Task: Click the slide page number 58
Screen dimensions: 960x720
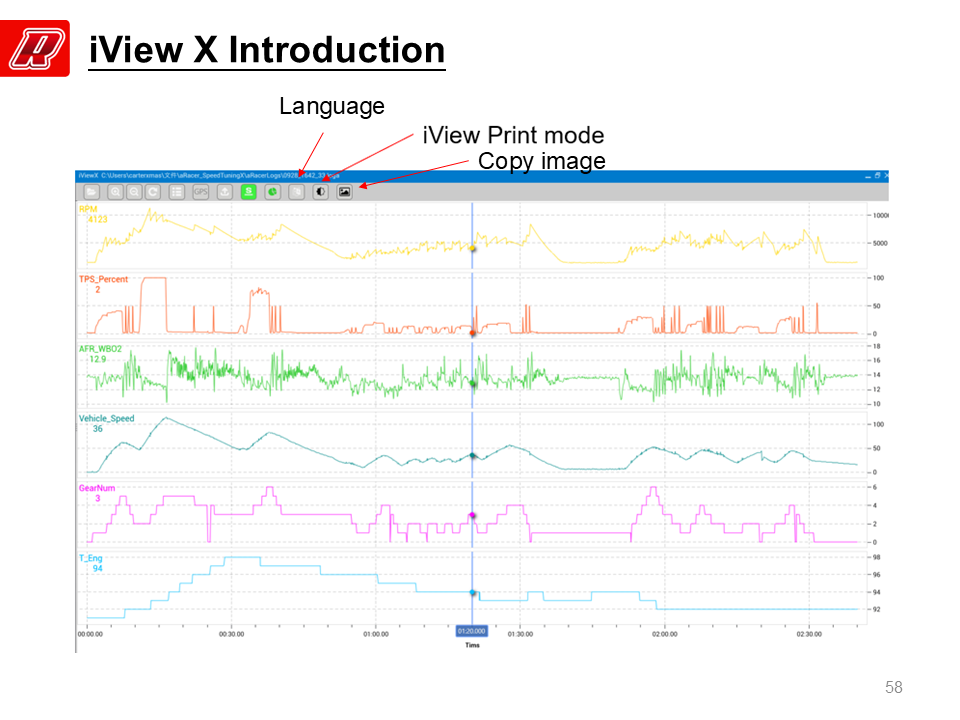Action: 894,688
